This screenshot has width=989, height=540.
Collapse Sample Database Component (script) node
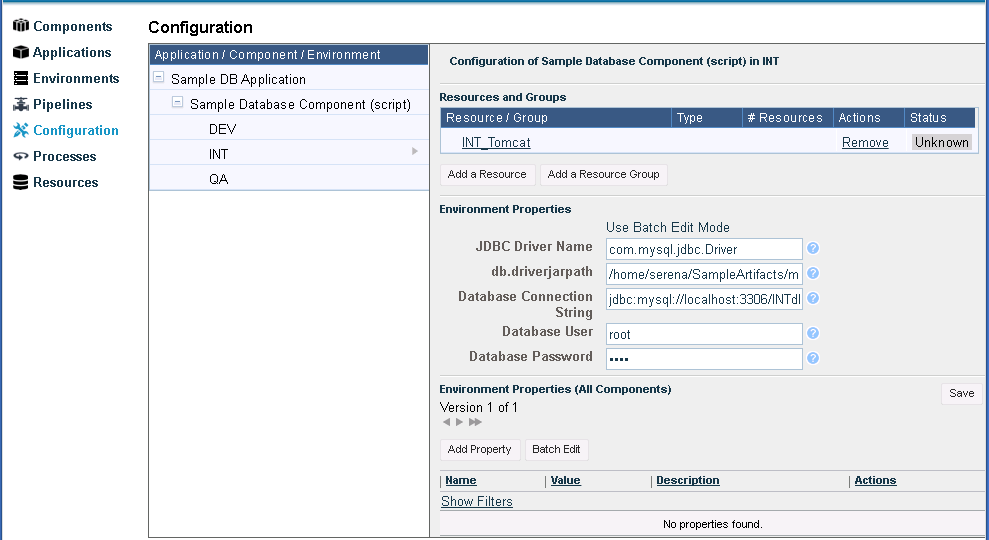pos(178,102)
